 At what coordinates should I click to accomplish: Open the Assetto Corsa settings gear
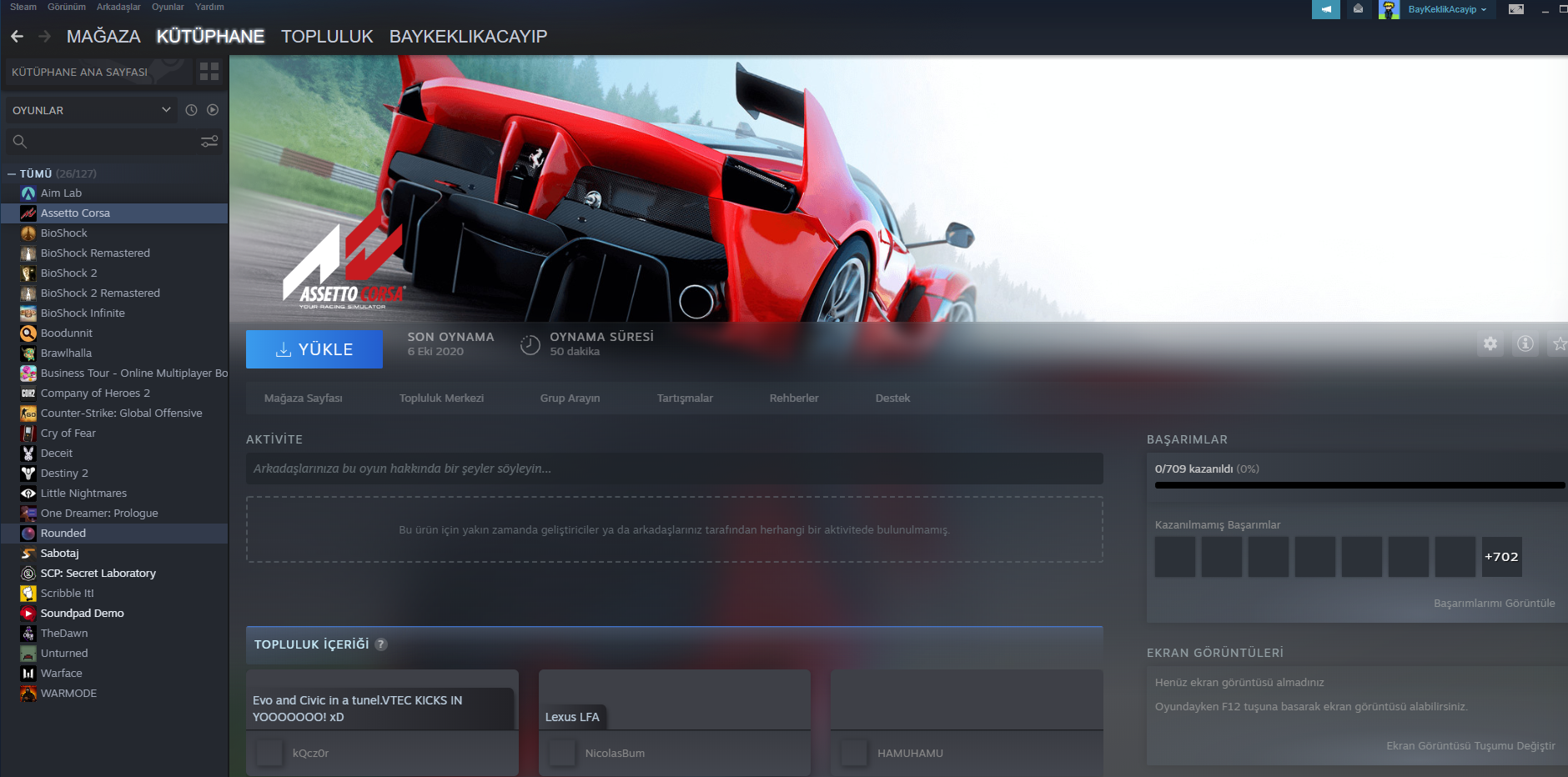click(x=1490, y=343)
